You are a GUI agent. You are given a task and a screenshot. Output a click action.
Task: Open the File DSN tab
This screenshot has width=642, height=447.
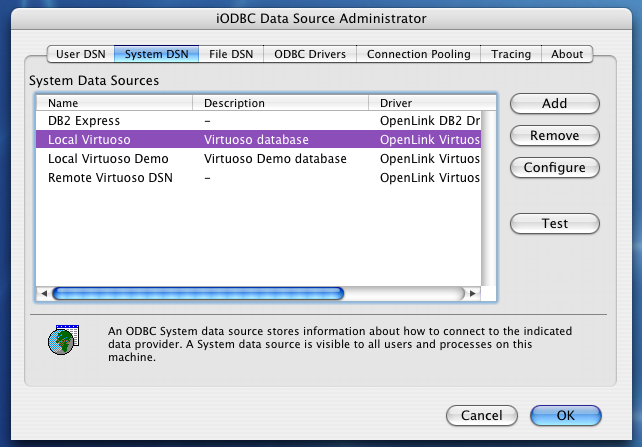click(231, 54)
